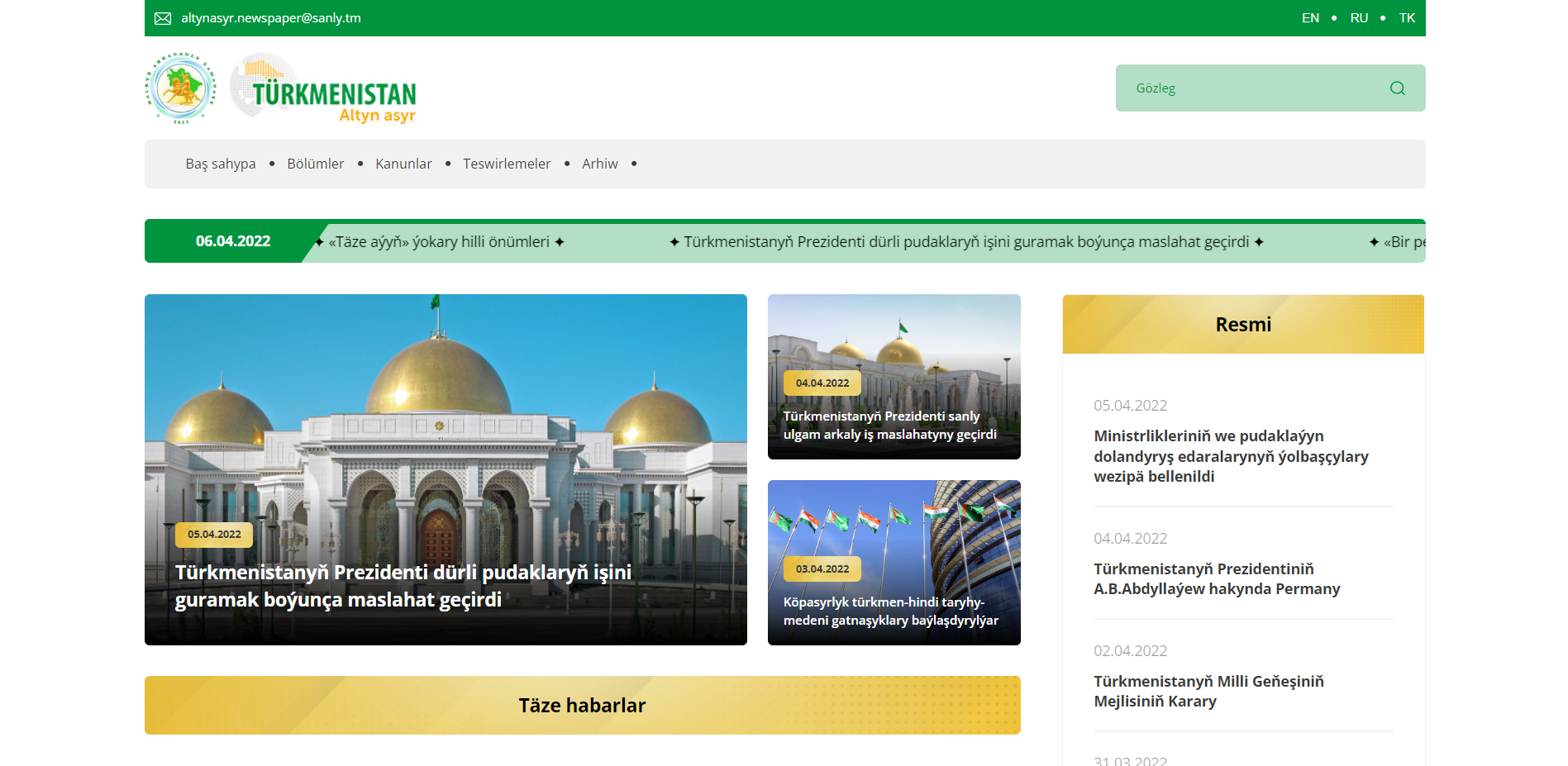Screen dimensions: 1568x766
Task: Click the Türkmenistan Altyn asyr logo
Action: (x=323, y=88)
